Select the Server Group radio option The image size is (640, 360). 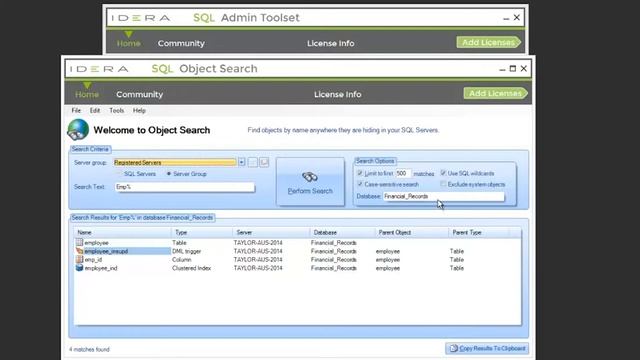tap(169, 174)
